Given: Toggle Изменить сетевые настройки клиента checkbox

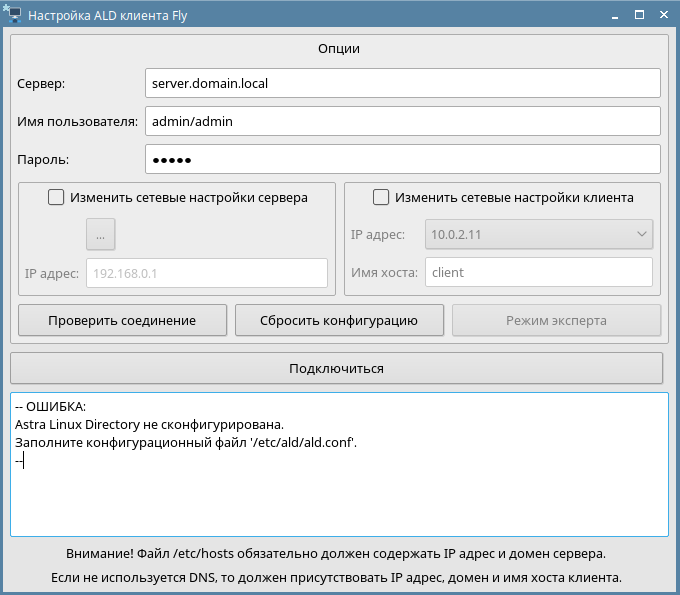Looking at the screenshot, I should click(x=381, y=197).
